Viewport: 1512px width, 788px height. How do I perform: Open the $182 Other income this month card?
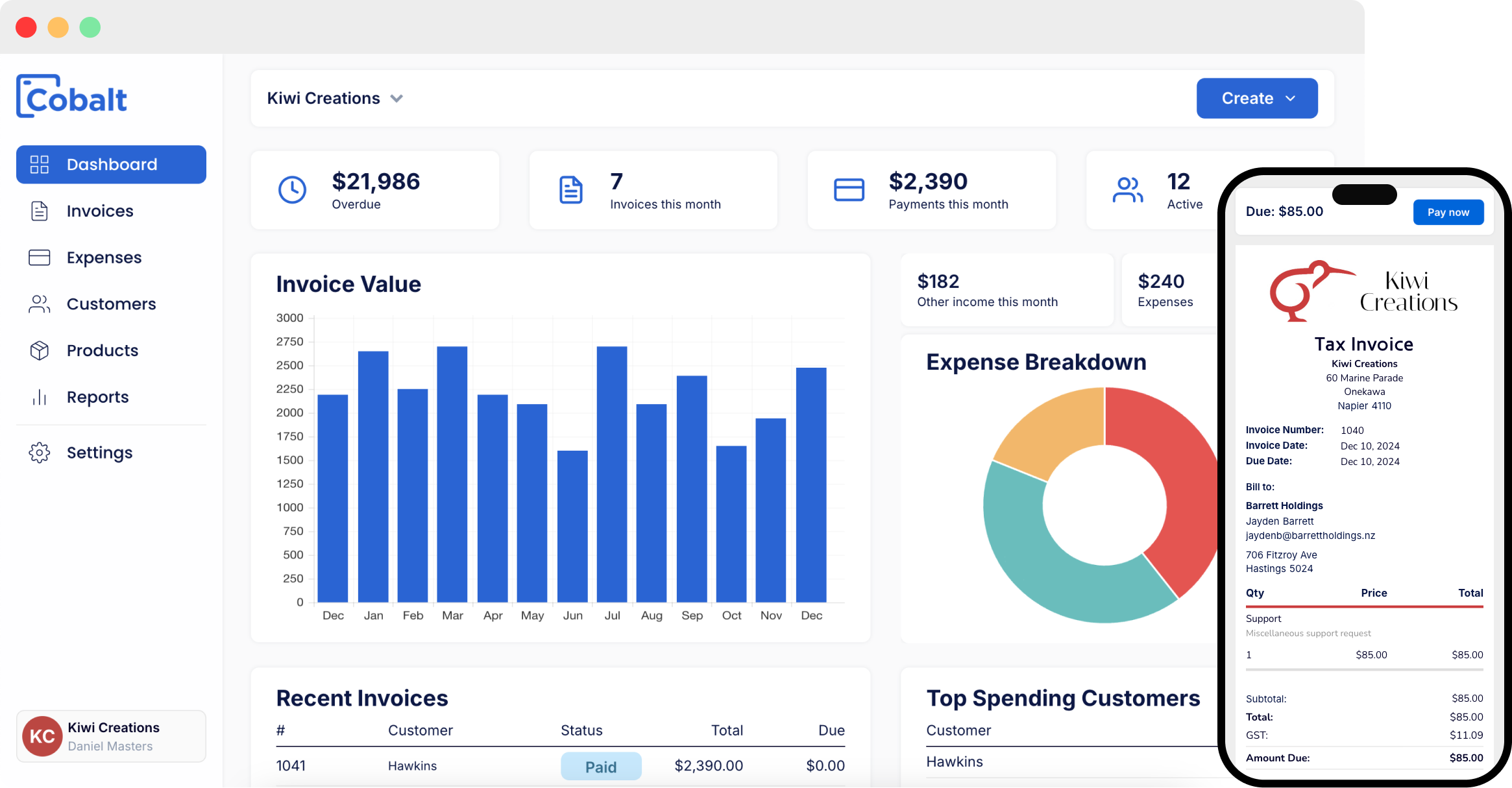coord(1006,290)
